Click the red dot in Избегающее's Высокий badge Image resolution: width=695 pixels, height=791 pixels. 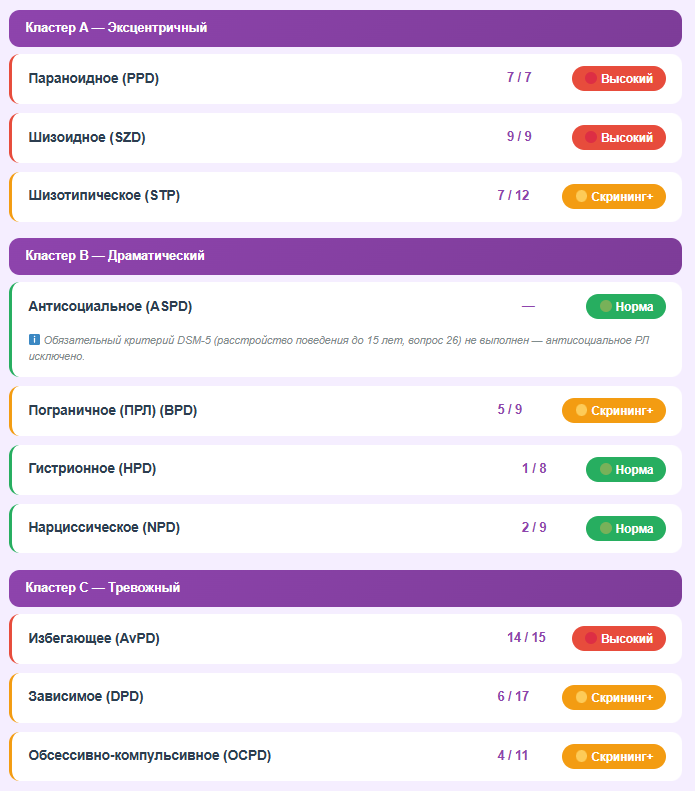(x=590, y=638)
